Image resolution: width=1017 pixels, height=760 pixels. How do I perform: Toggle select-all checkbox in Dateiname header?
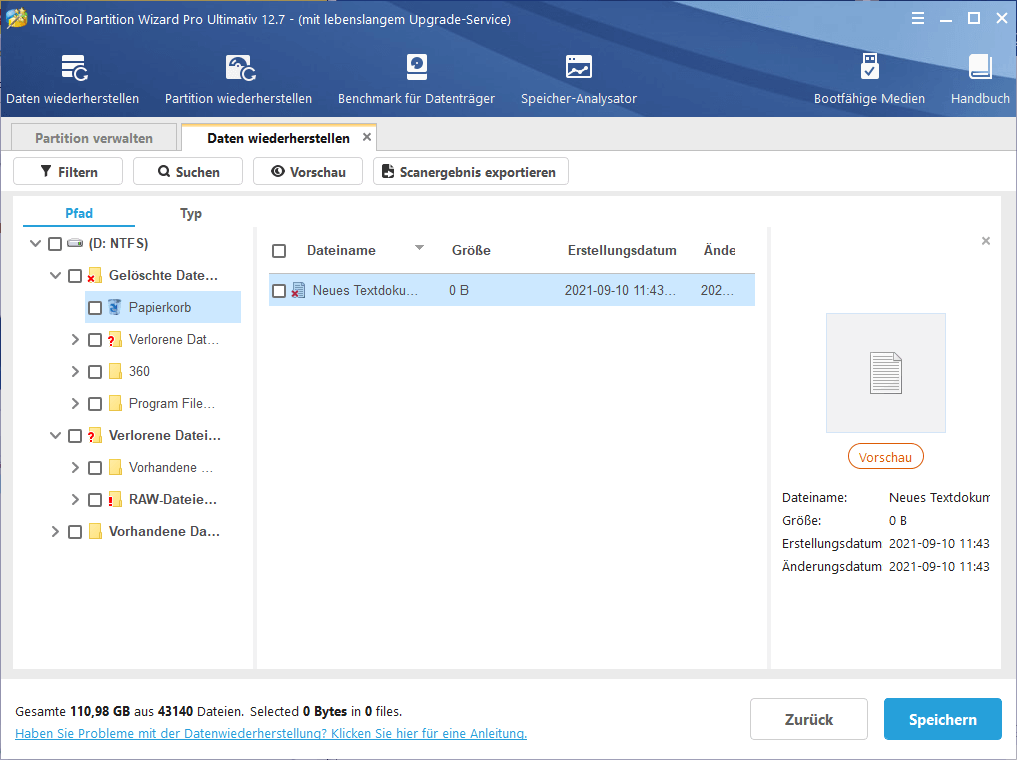pos(279,251)
